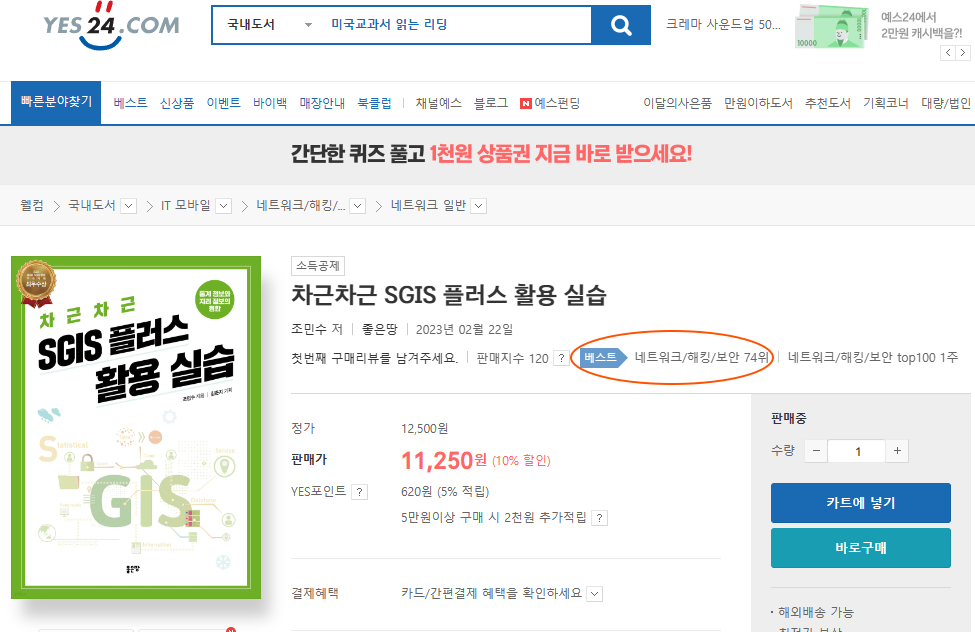
Task: Click sale price 11,250원
Action: [444, 460]
